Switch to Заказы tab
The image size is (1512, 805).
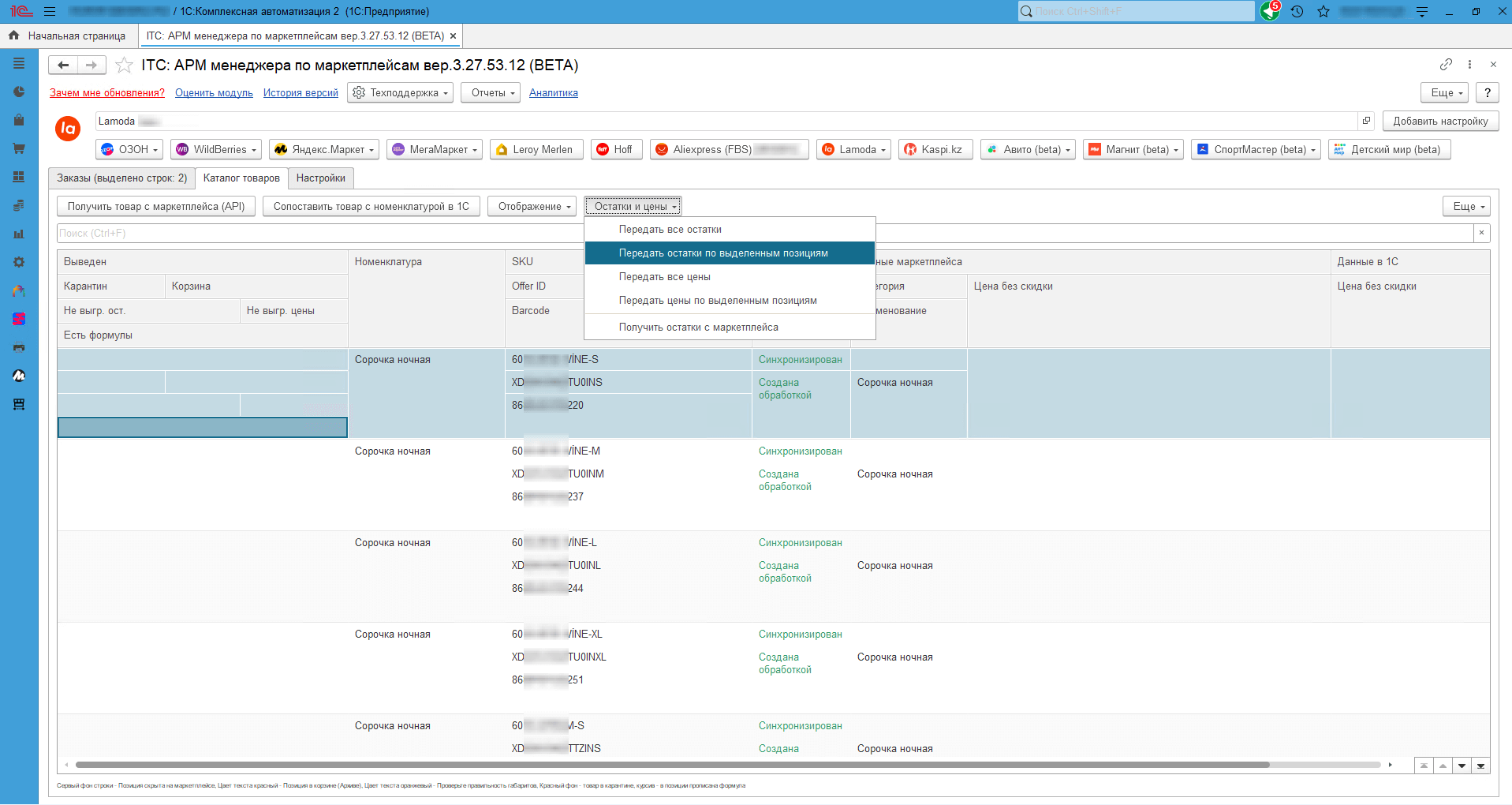(121, 178)
